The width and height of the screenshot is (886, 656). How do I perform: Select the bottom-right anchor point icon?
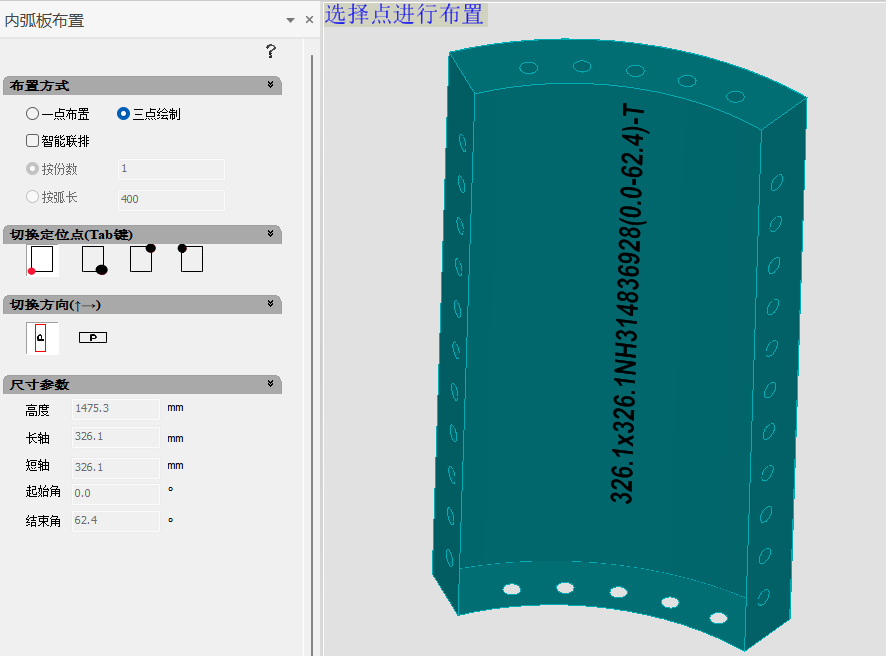tap(94, 260)
